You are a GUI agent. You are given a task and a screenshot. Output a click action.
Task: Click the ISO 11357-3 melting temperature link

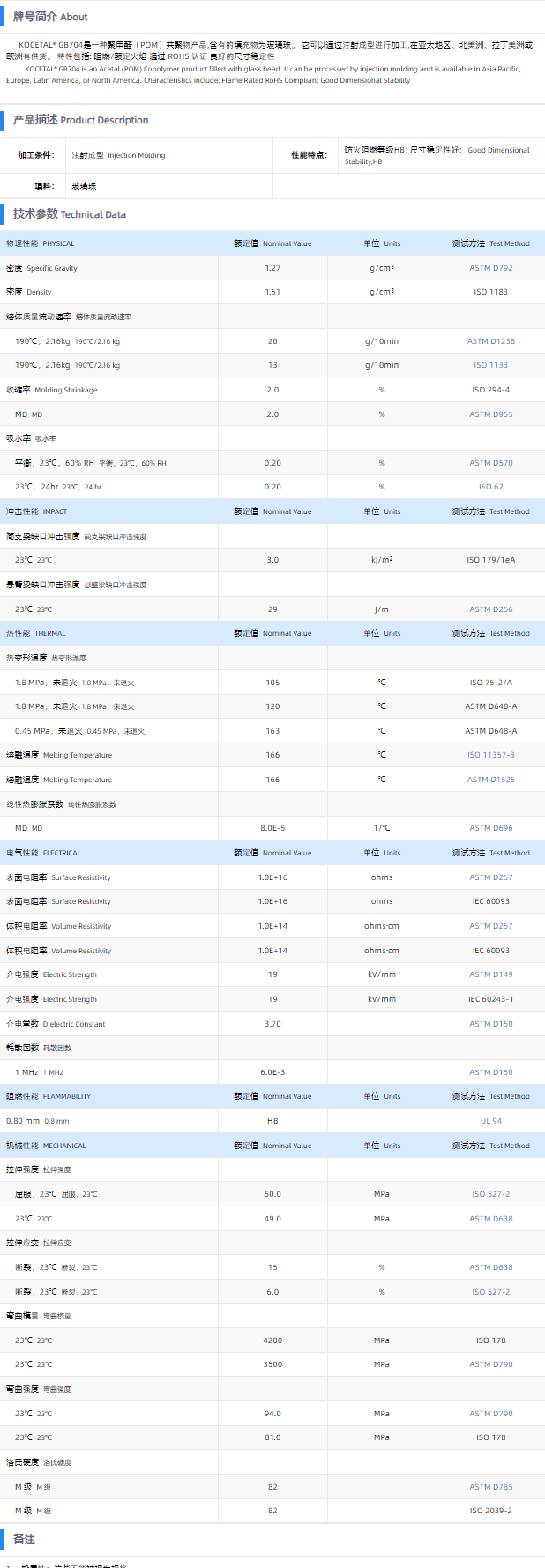[490, 755]
